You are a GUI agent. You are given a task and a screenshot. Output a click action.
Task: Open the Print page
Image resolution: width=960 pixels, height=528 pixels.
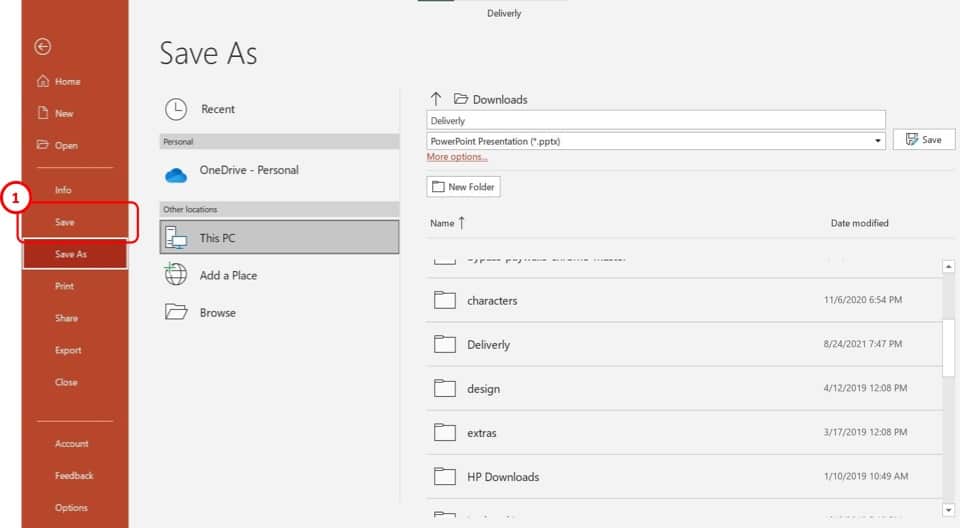pyautogui.click(x=64, y=285)
